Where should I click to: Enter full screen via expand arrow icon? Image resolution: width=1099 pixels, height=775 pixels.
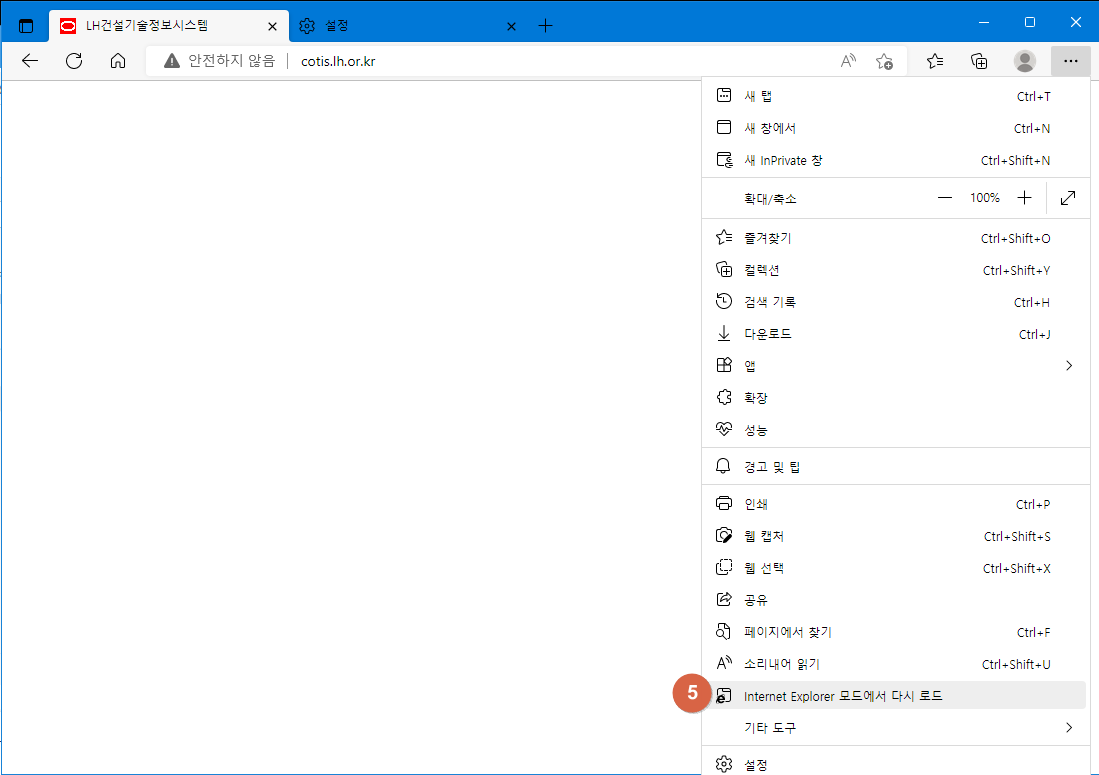[x=1068, y=198]
